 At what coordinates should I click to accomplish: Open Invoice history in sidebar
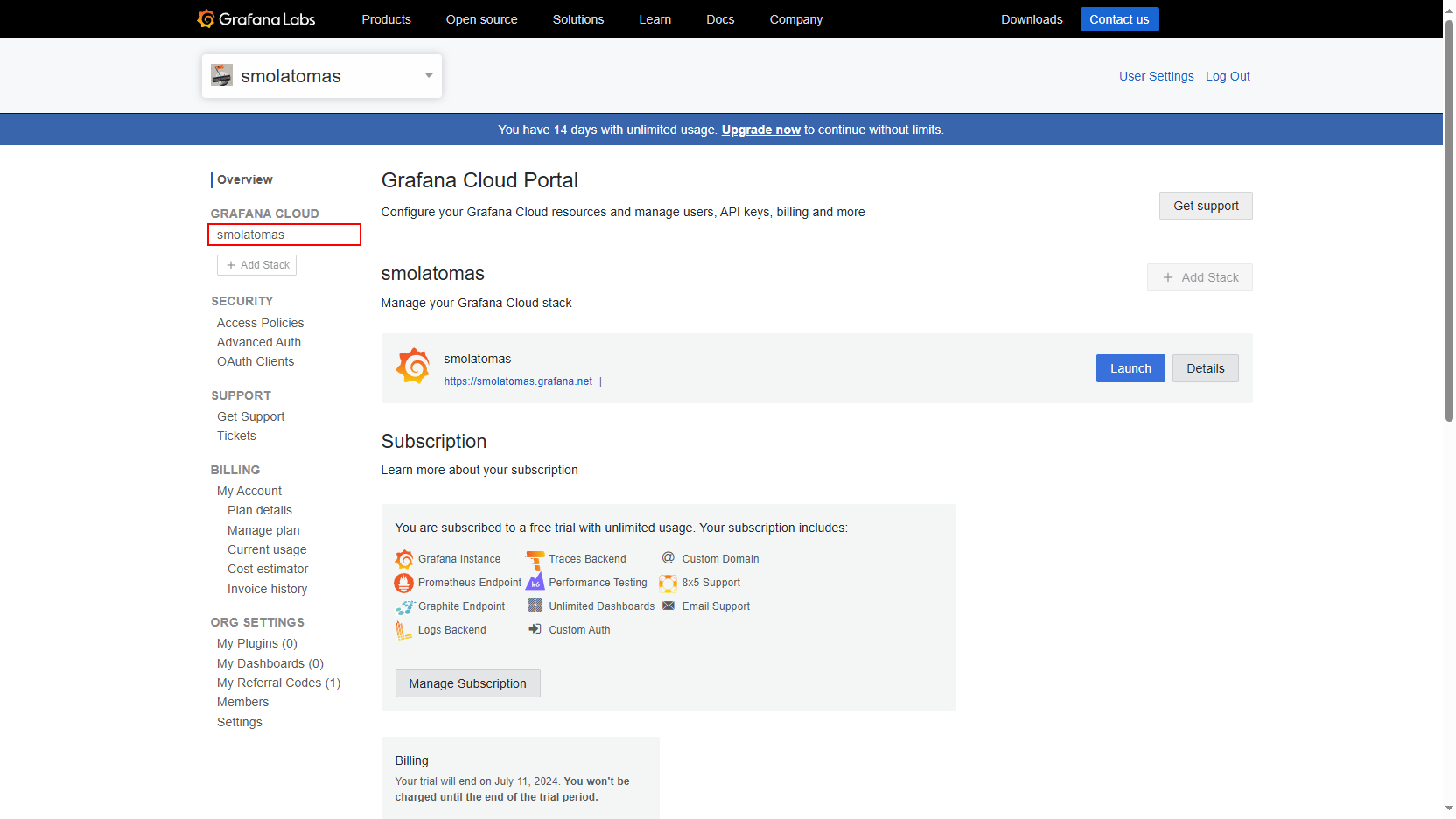pos(267,589)
